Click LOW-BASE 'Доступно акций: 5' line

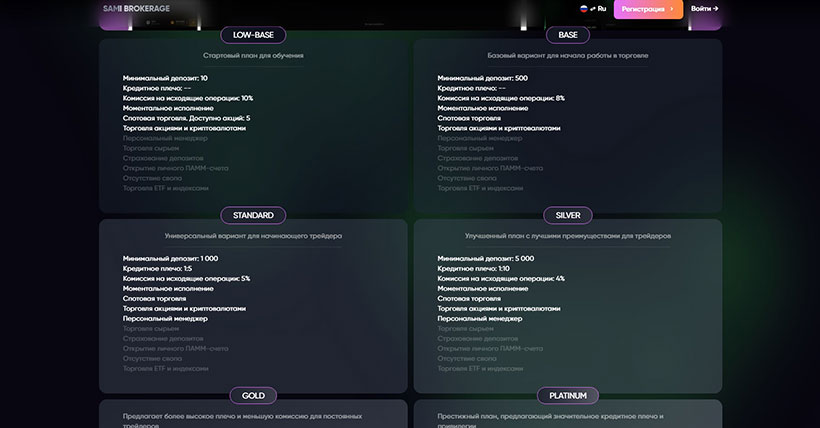186,118
